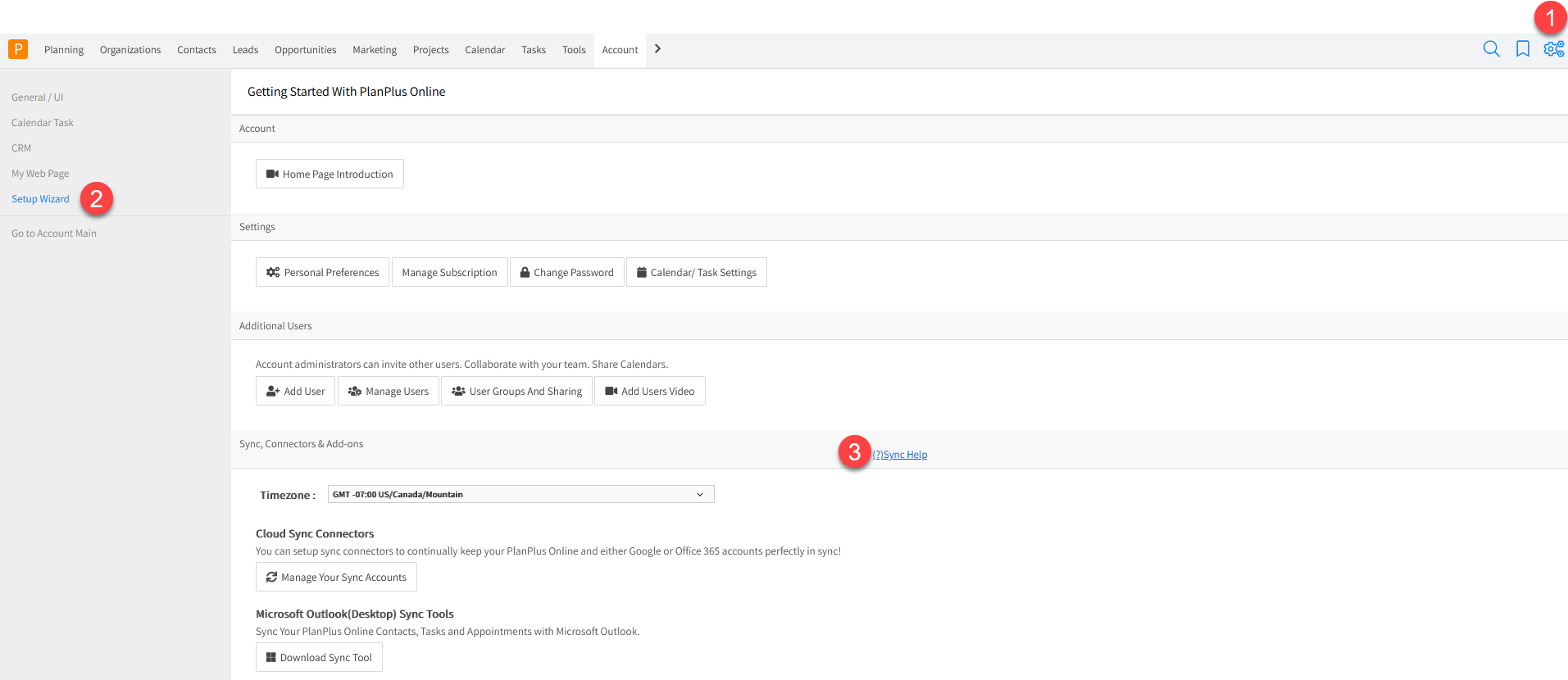Click the lock icon on Change Password
This screenshot has height=680, width=1568.
pos(525,272)
